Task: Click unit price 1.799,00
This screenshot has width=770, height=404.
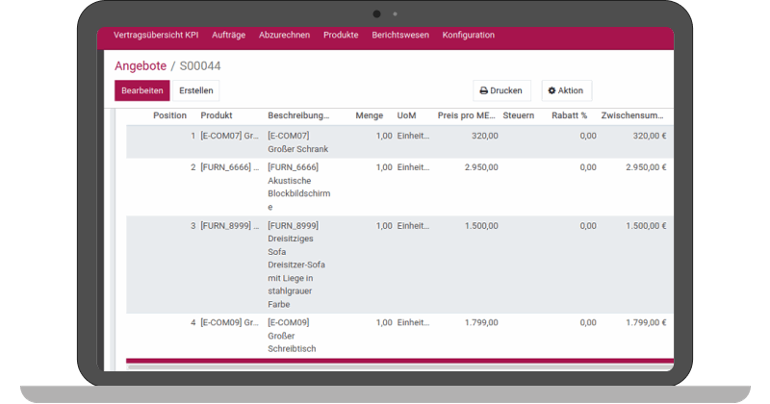Action: [x=481, y=323]
